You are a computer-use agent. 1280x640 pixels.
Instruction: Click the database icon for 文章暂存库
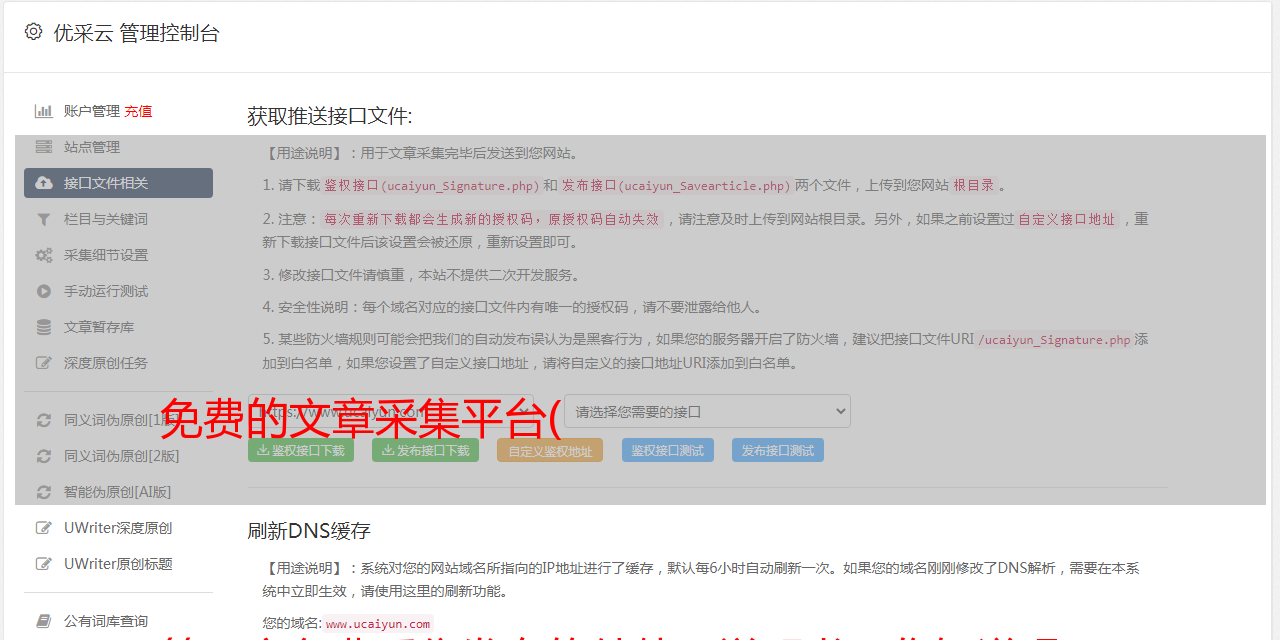point(44,327)
